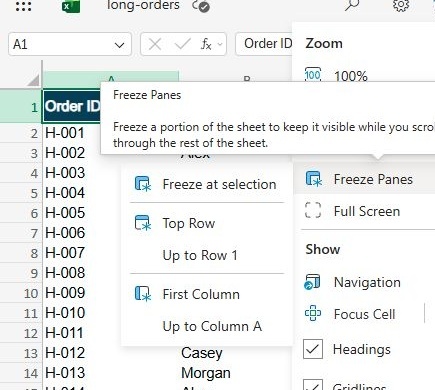Viewport: 435px width, 390px height.
Task: Select cell H-001
Action: (x=72, y=133)
